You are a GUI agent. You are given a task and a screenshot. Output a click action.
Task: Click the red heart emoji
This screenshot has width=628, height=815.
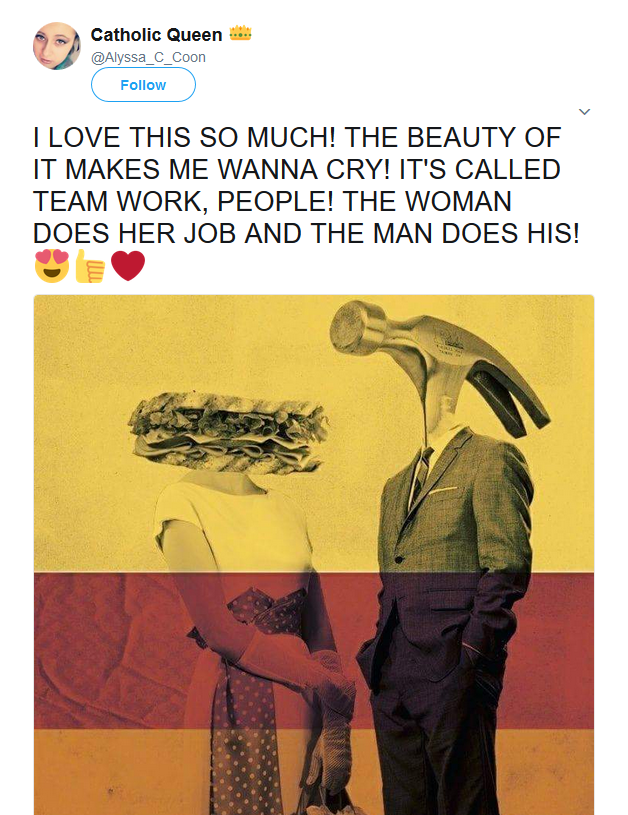click(128, 266)
